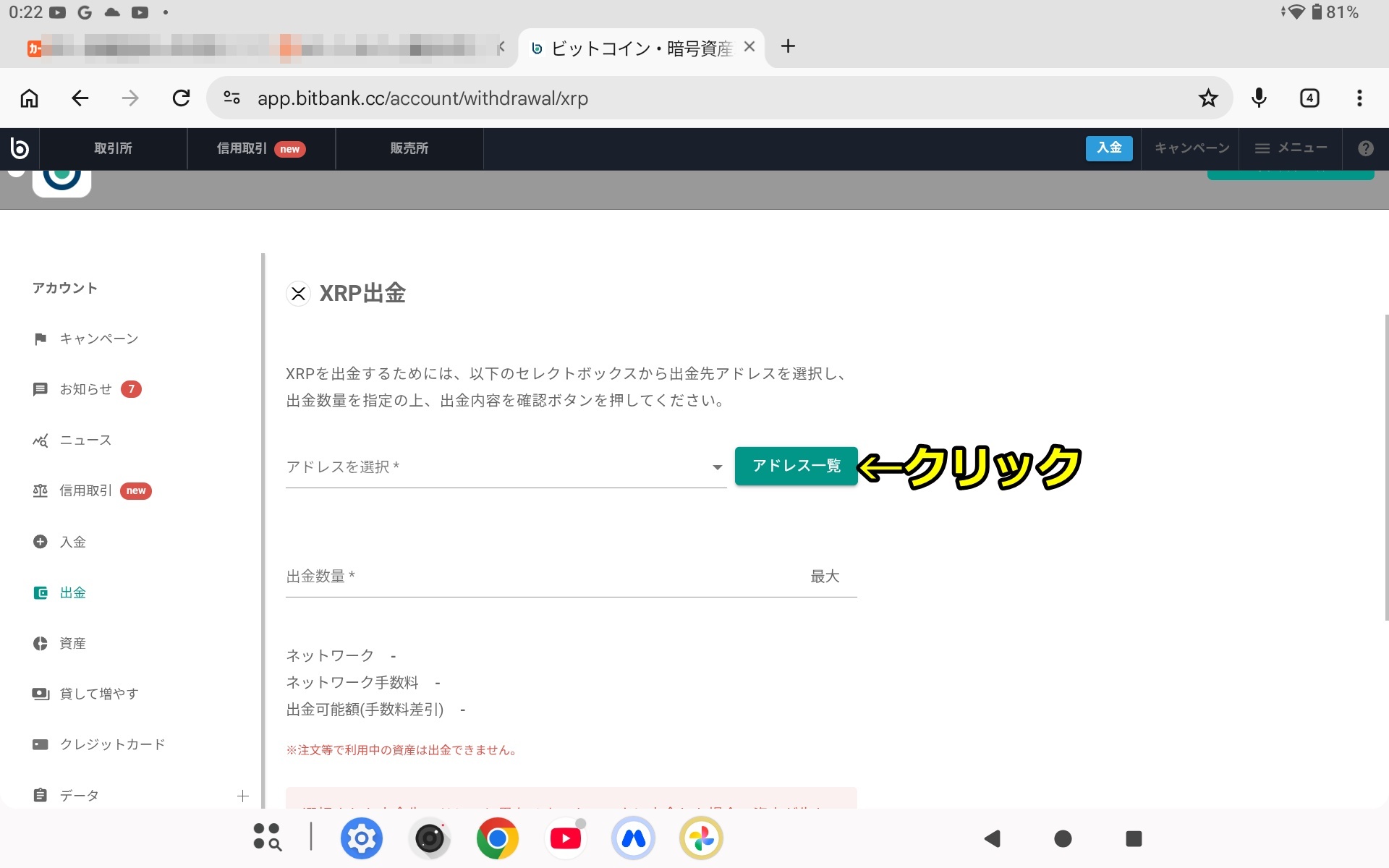Open the Android app drawer search icon
The height and width of the screenshot is (868, 1389).
click(267, 837)
